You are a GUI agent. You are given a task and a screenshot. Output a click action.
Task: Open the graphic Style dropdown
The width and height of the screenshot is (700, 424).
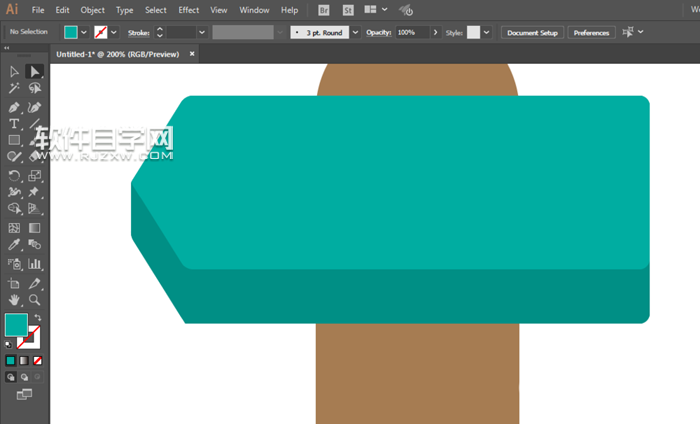pyautogui.click(x=487, y=32)
